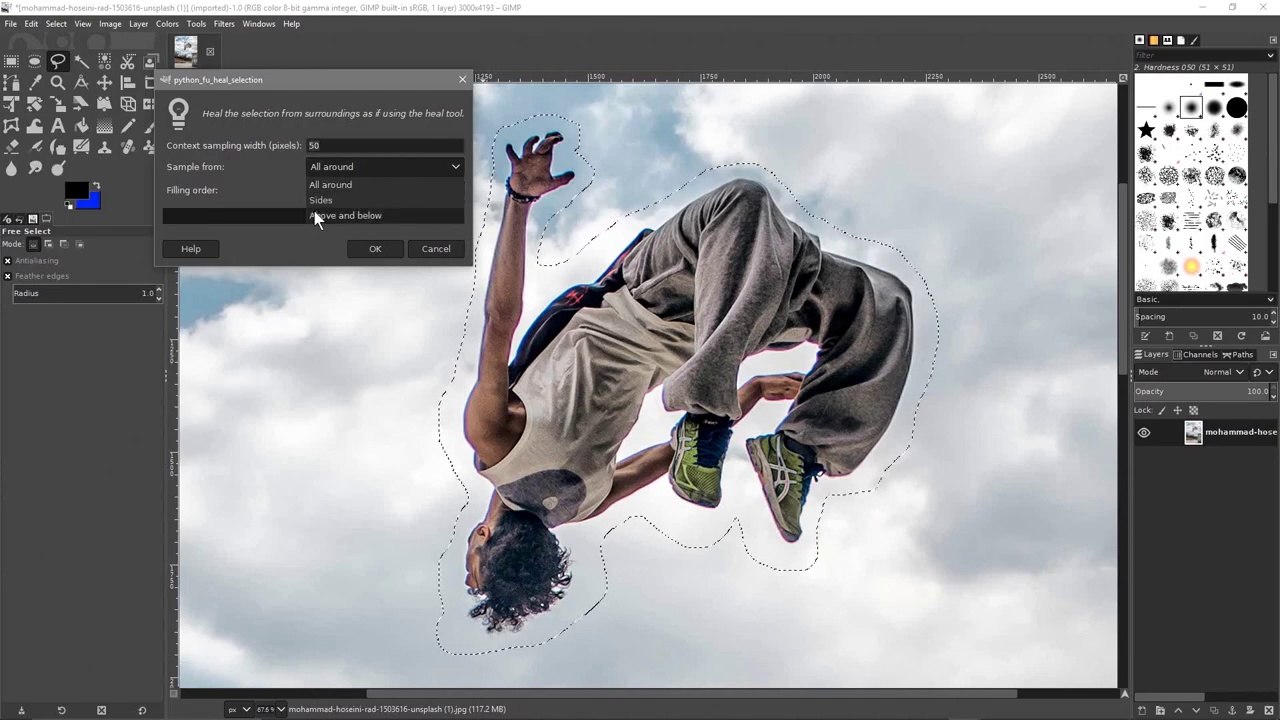Open the px unit dropdown in status bar
The height and width of the screenshot is (720, 1280).
[237, 710]
